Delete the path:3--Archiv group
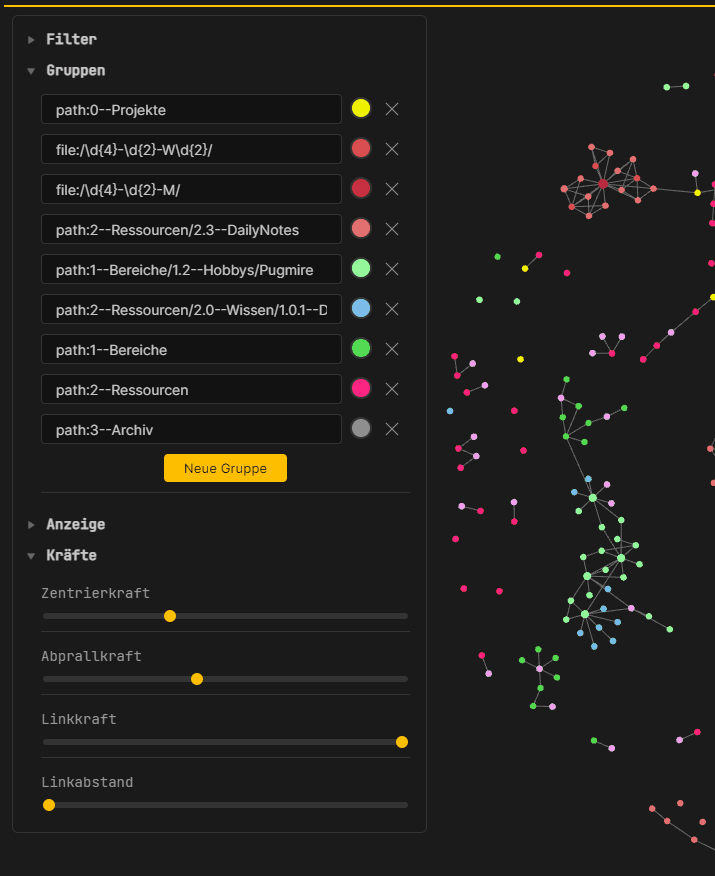The height and width of the screenshot is (876, 715). click(392, 429)
